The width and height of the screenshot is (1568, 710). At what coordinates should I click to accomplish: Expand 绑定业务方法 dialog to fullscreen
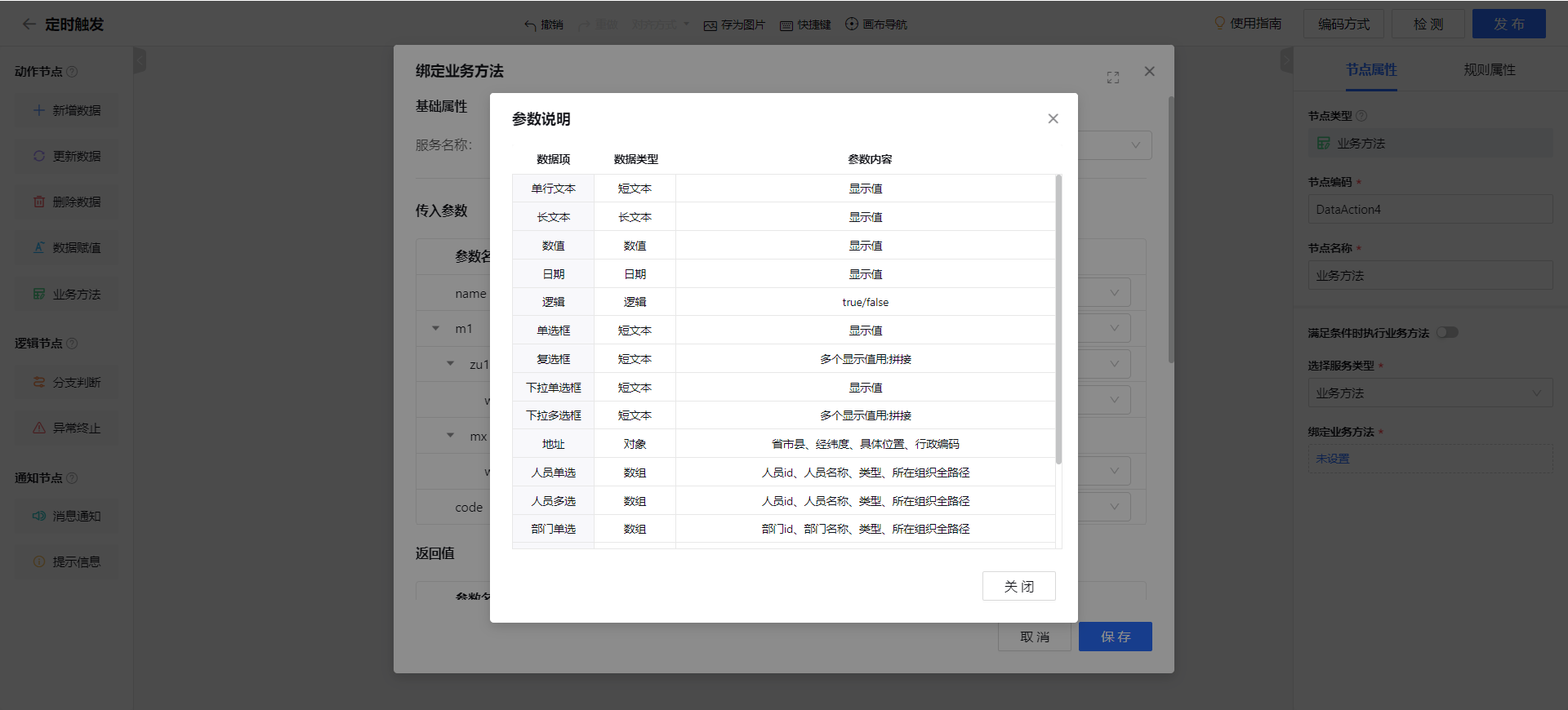point(1112,78)
